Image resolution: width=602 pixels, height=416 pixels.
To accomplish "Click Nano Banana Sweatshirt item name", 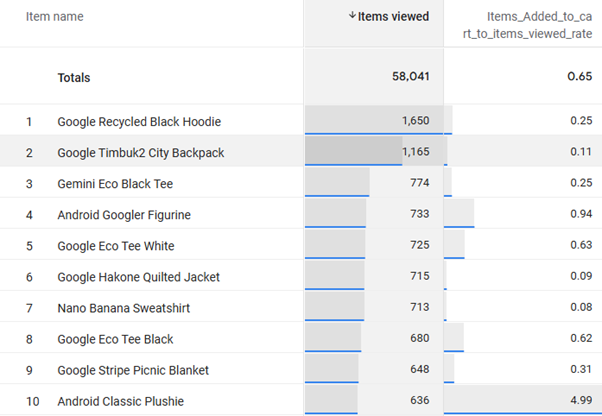I will [123, 308].
